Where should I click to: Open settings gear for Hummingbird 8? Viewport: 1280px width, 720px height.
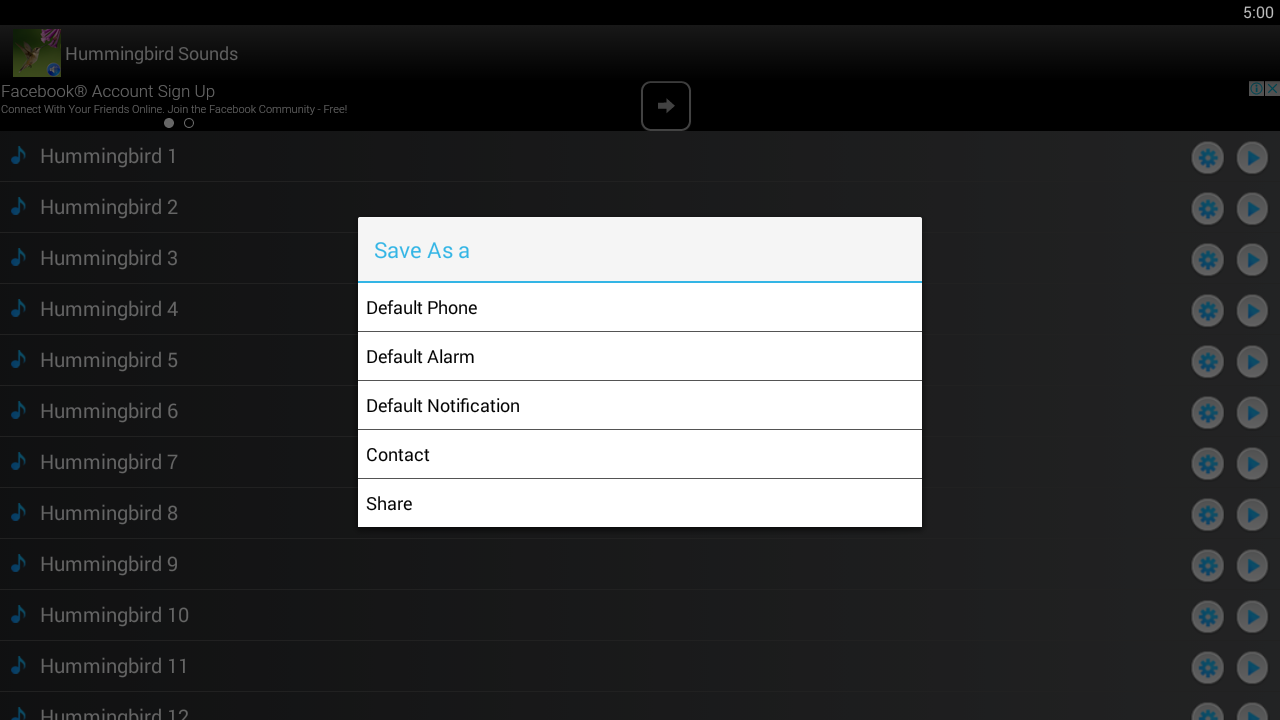[x=1208, y=514]
